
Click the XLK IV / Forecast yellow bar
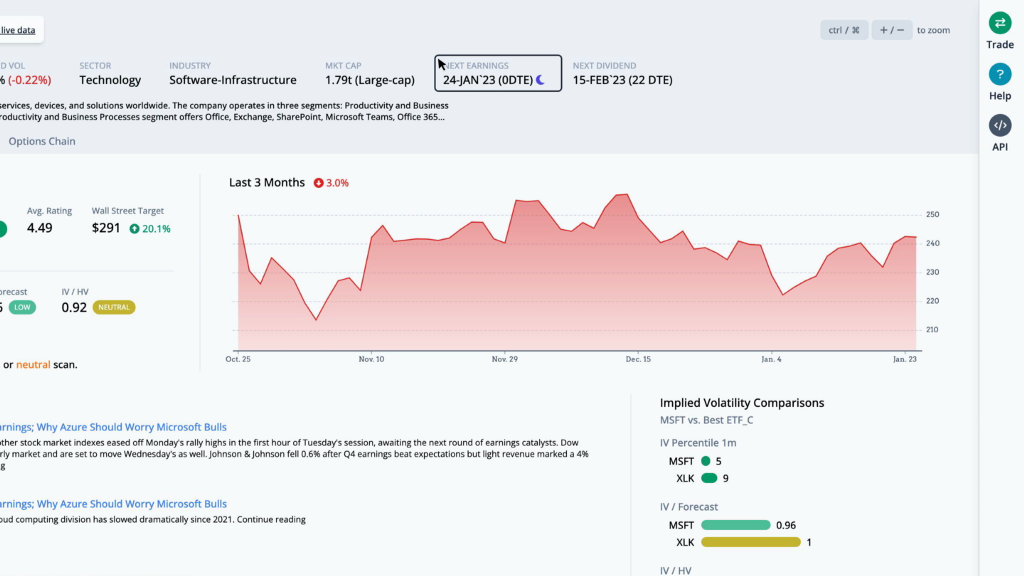click(751, 542)
